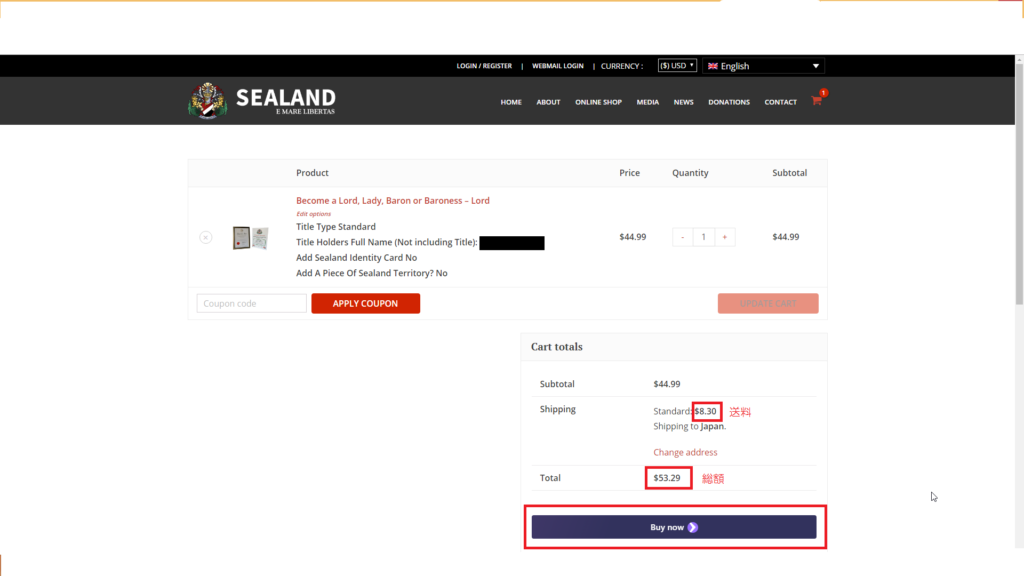Click the quantity number field
The height and width of the screenshot is (576, 1024).
703,237
